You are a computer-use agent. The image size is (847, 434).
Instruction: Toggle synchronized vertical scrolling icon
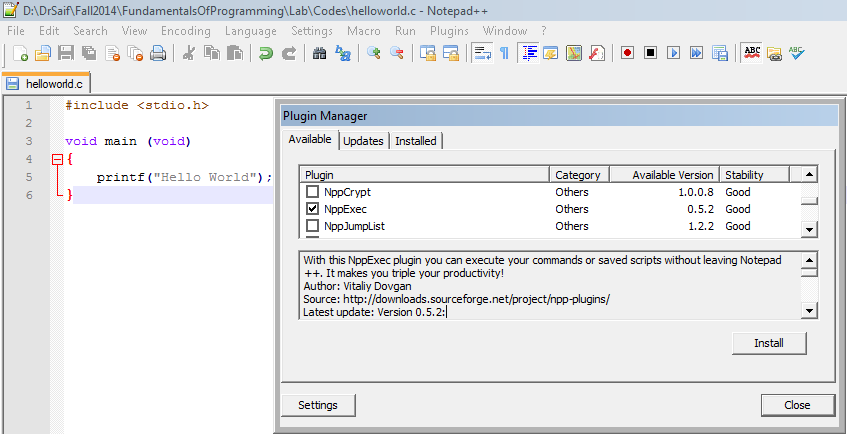click(x=428, y=53)
